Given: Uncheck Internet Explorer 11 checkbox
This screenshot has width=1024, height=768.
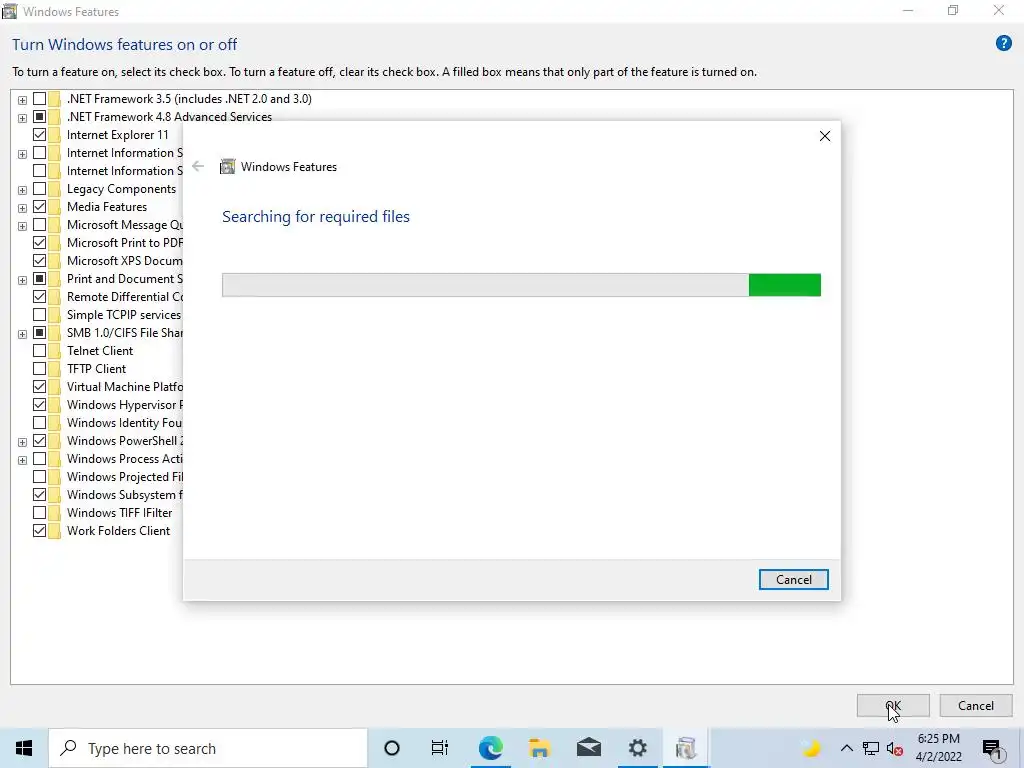Looking at the screenshot, I should click(39, 135).
